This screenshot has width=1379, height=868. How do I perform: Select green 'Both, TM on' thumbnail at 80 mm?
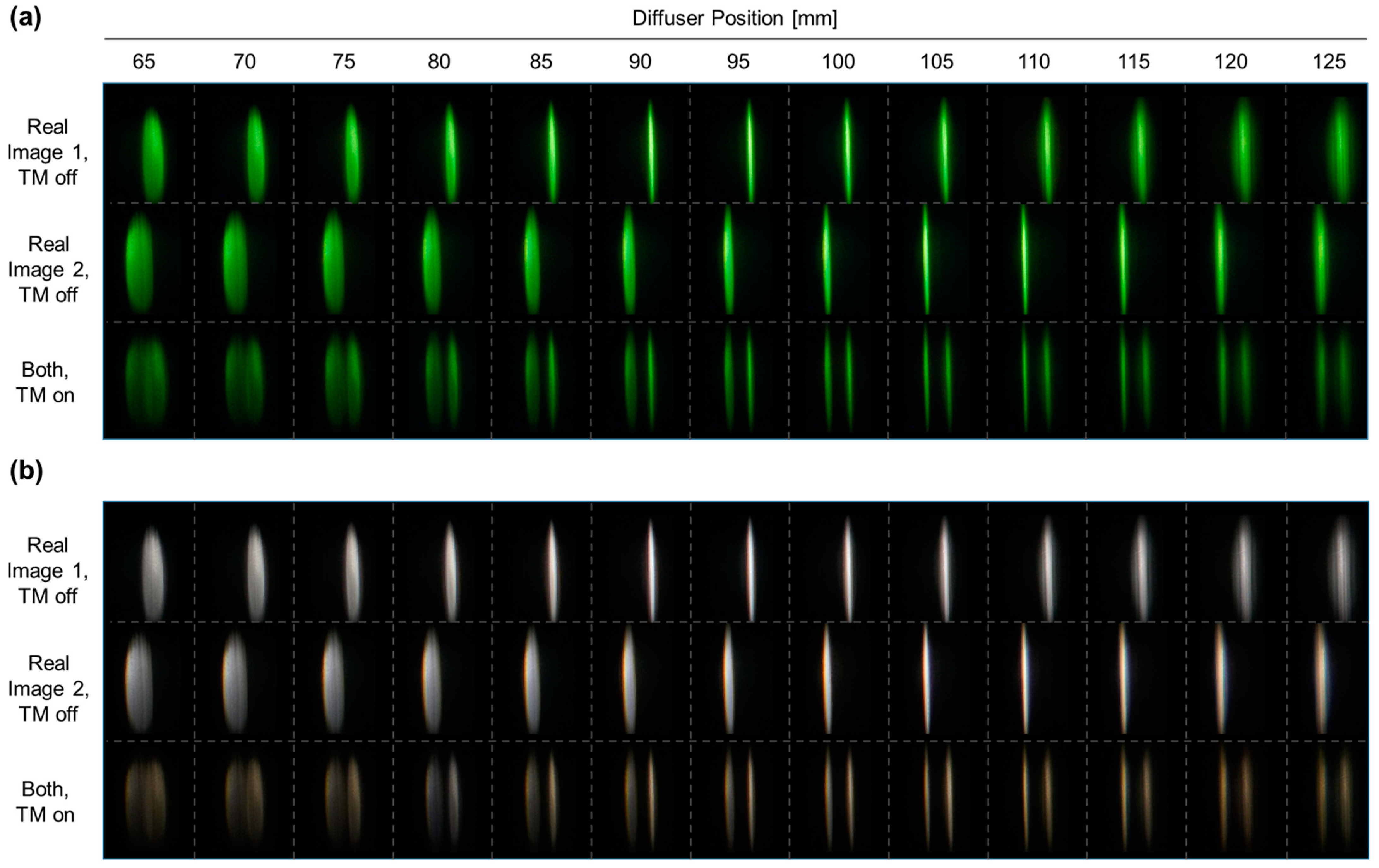pyautogui.click(x=442, y=380)
